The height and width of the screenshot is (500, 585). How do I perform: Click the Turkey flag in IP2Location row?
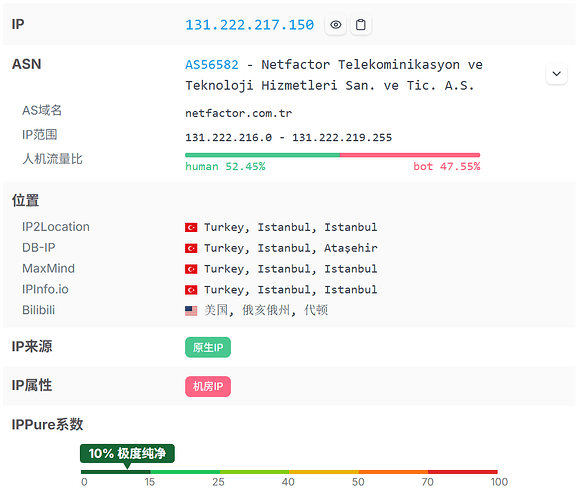coord(191,227)
